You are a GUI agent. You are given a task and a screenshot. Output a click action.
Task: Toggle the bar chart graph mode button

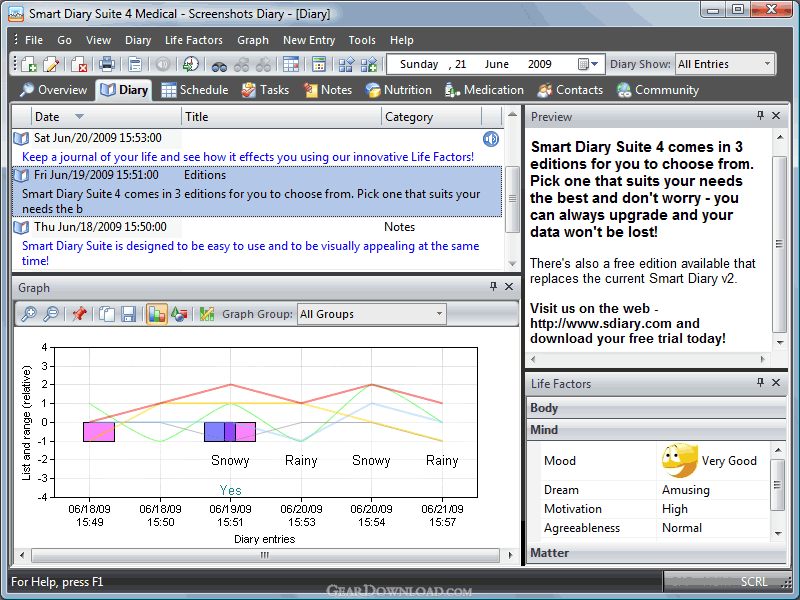pyautogui.click(x=157, y=314)
